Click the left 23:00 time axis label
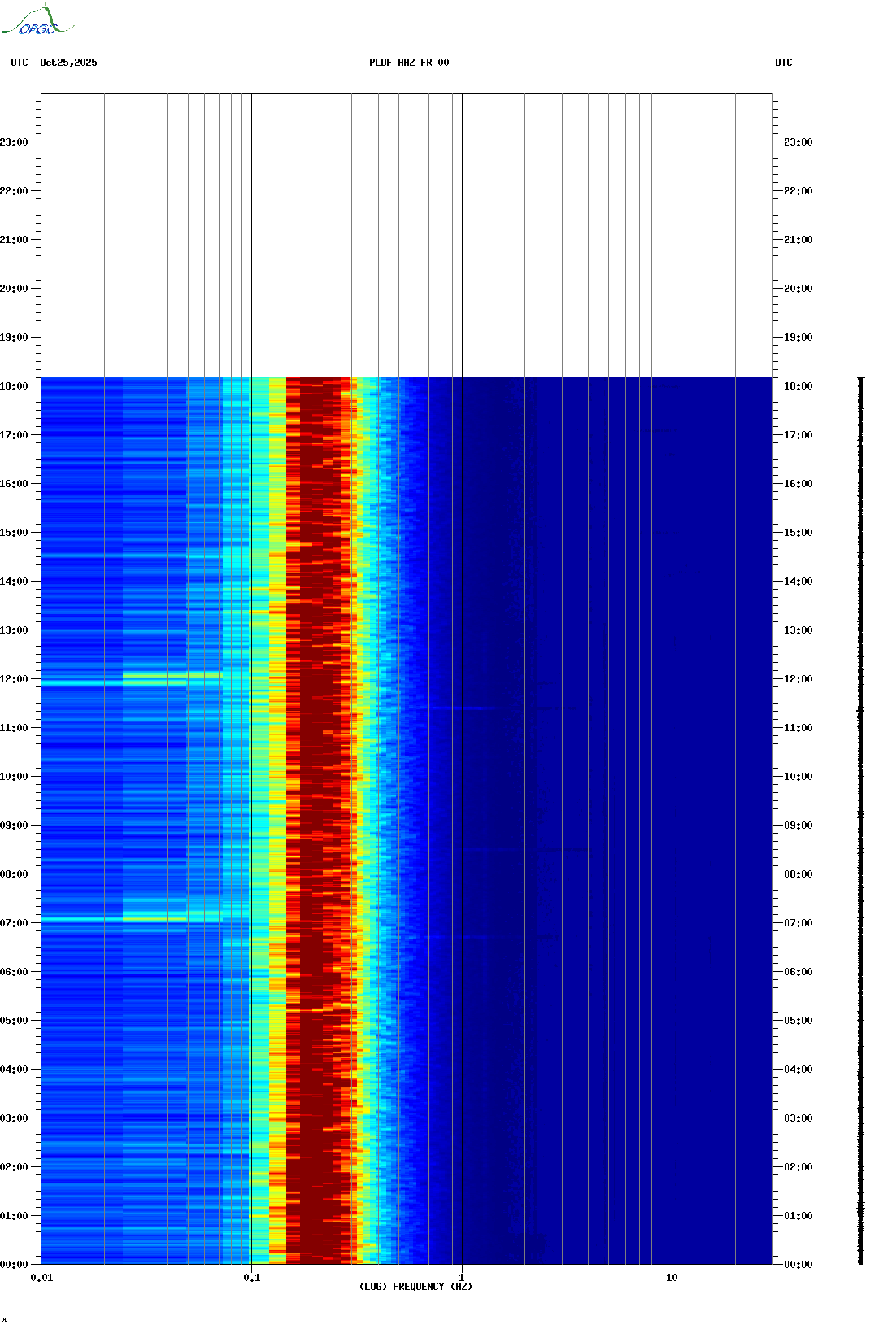 click(x=14, y=142)
